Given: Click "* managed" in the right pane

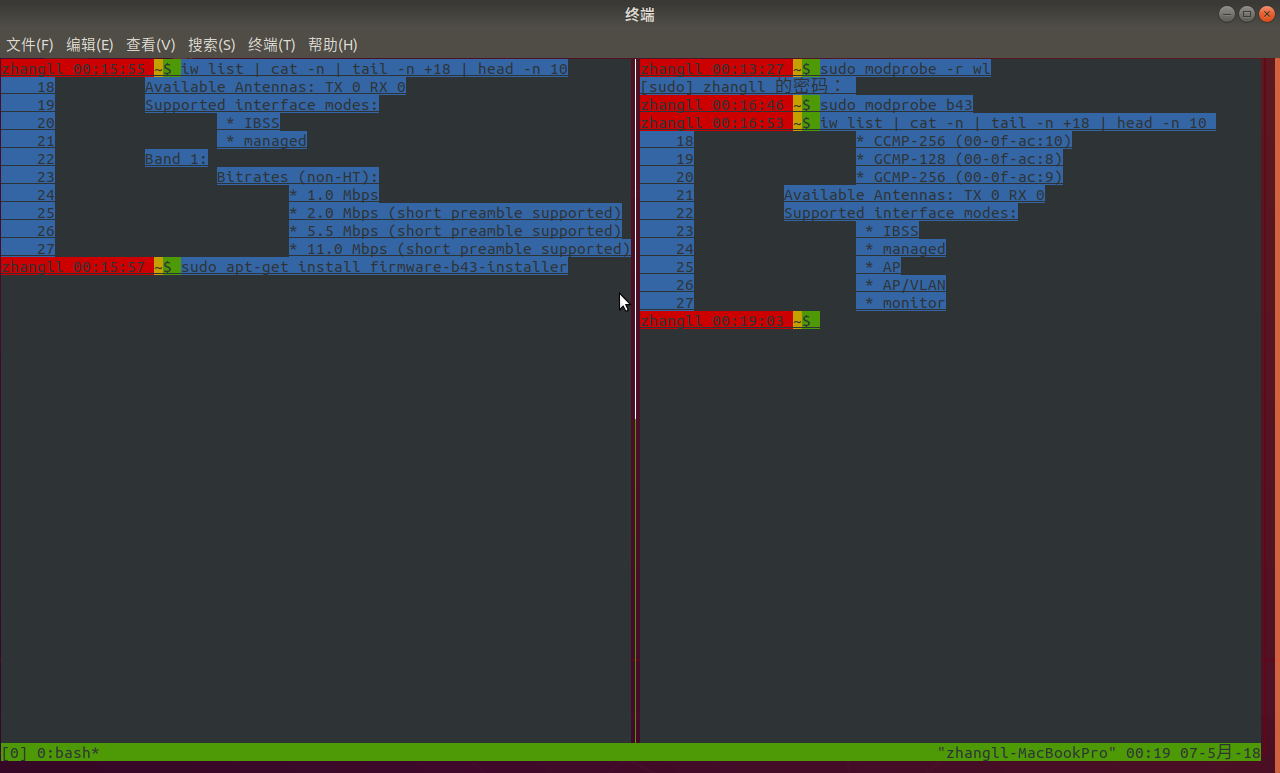Looking at the screenshot, I should (905, 249).
